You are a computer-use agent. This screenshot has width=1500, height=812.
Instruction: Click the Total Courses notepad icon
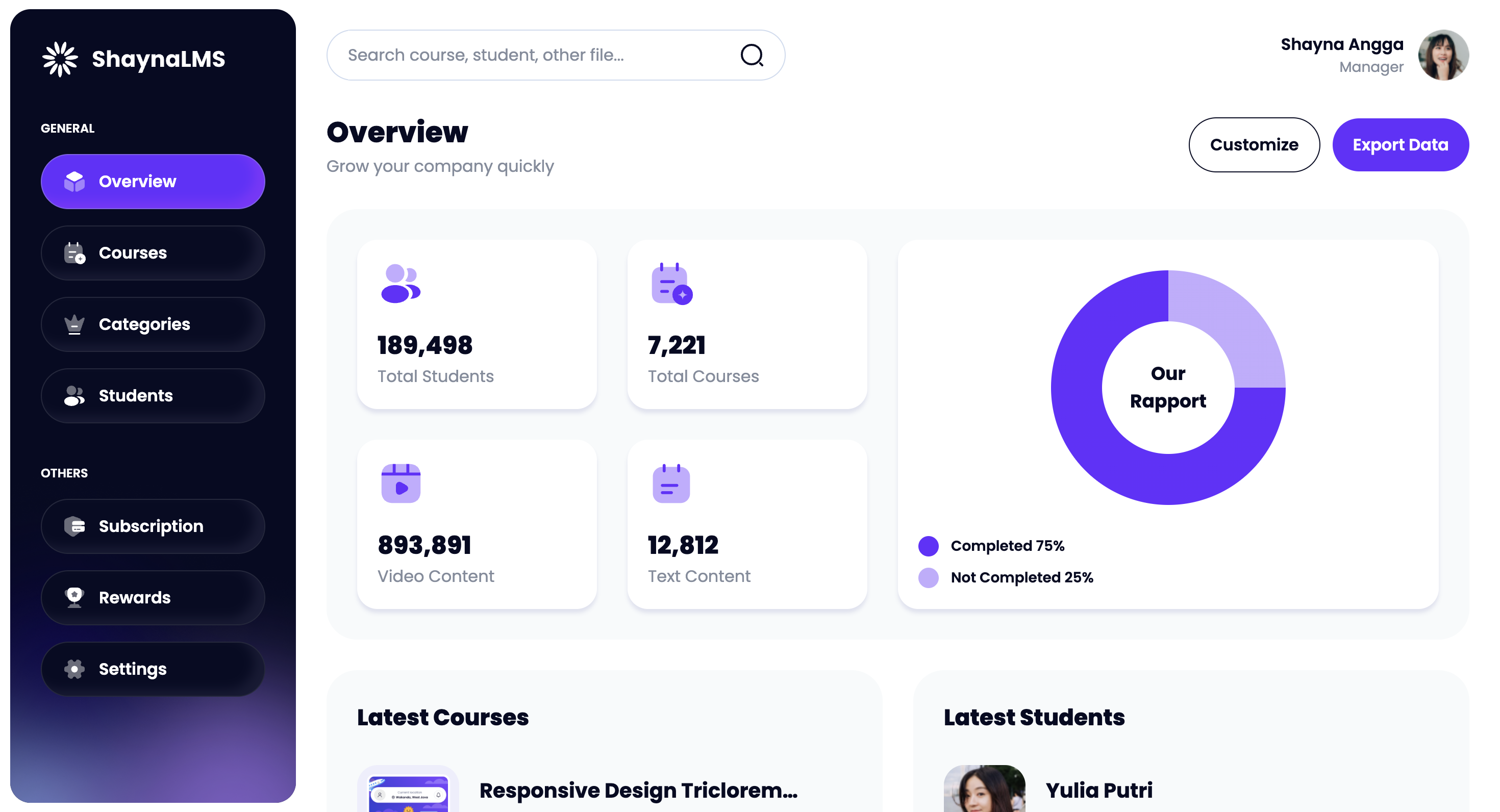pos(671,284)
